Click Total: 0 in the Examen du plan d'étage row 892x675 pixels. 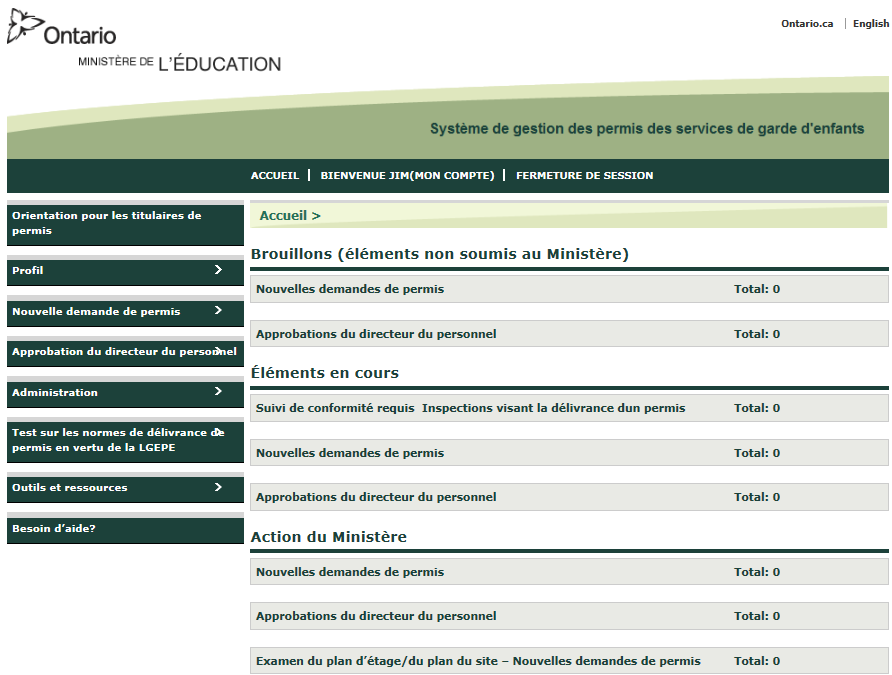(757, 661)
